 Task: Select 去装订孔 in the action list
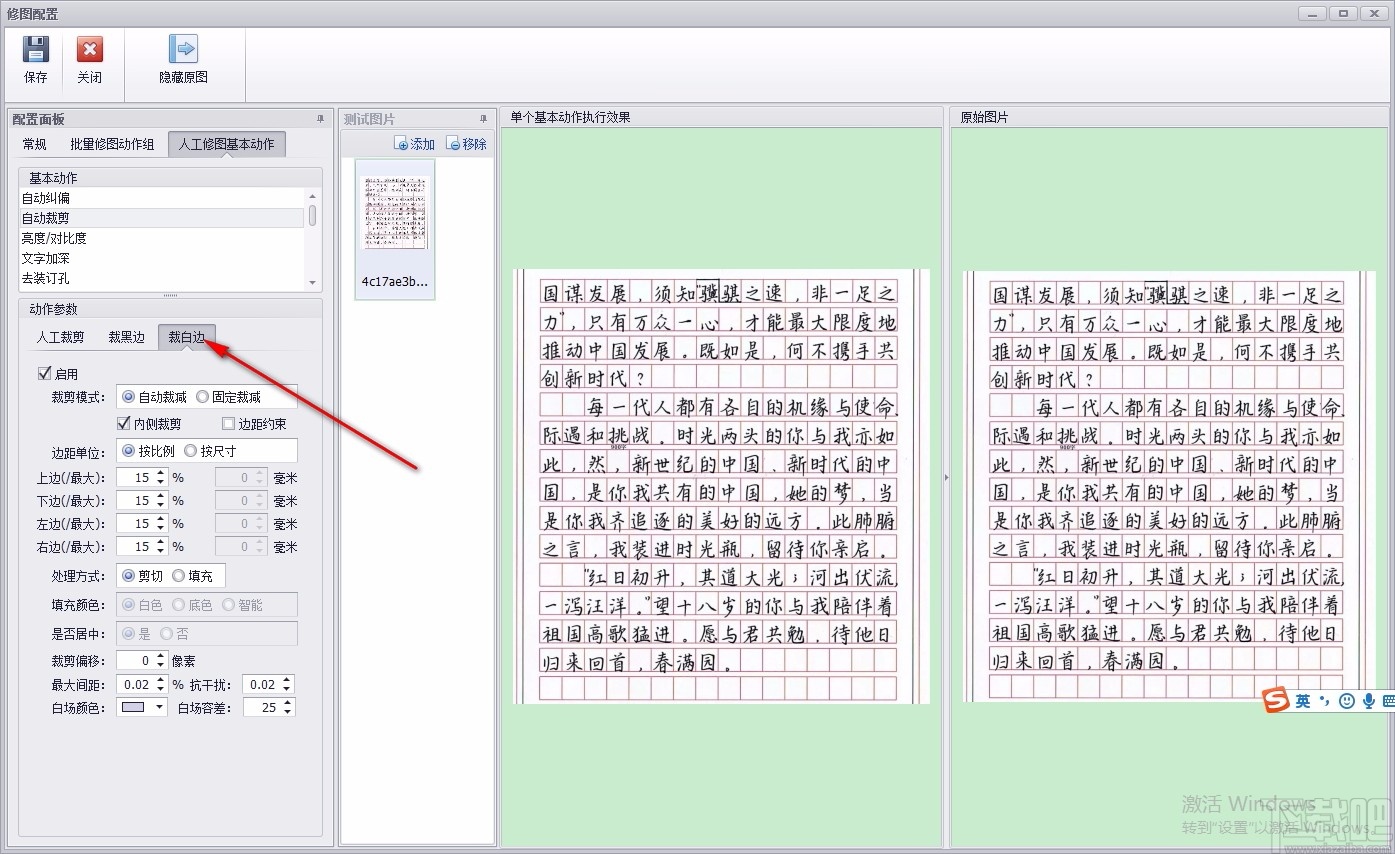(x=162, y=278)
